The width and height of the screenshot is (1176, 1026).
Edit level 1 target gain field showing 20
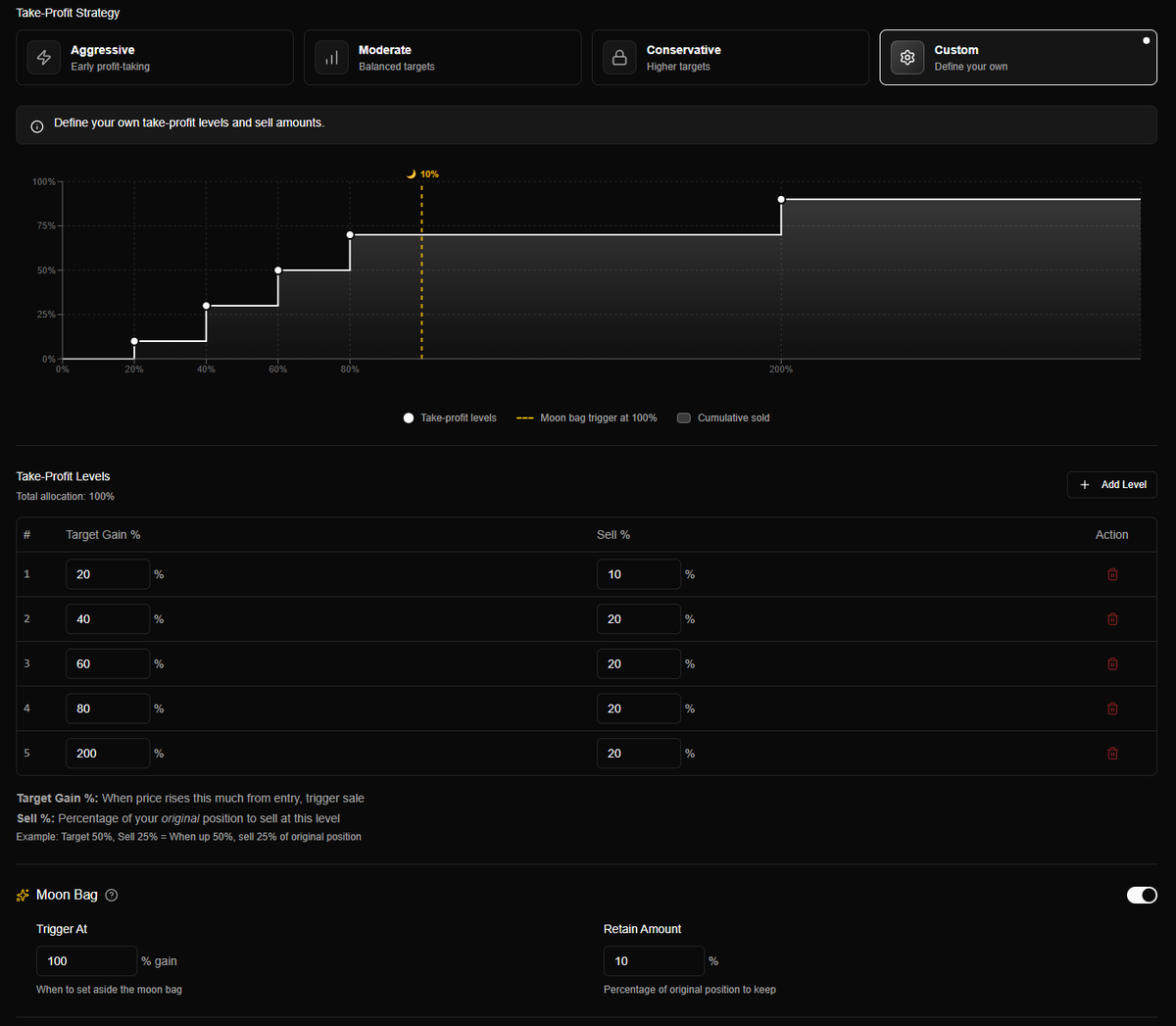(x=108, y=574)
